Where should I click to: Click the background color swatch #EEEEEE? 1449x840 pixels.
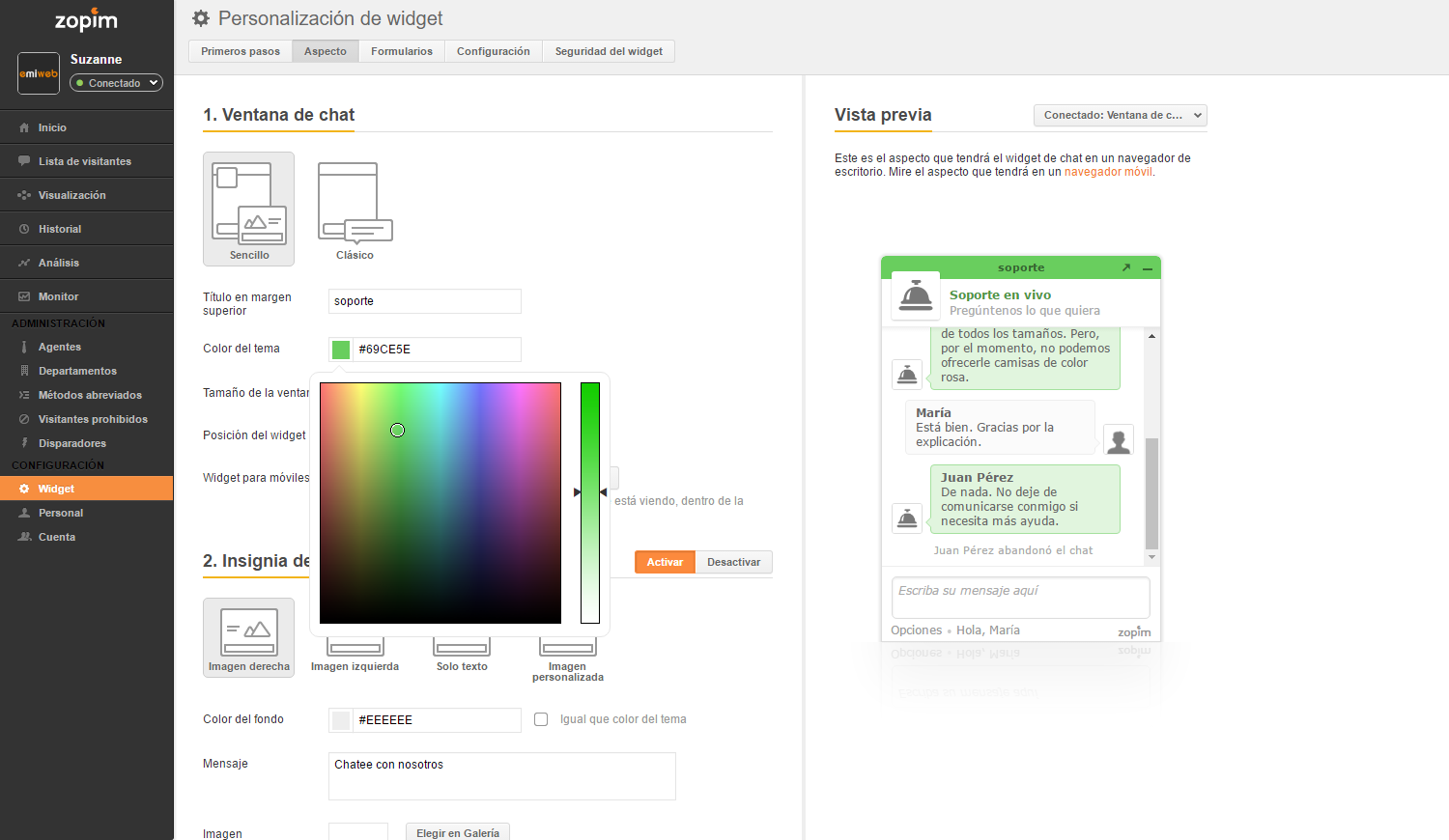point(341,720)
